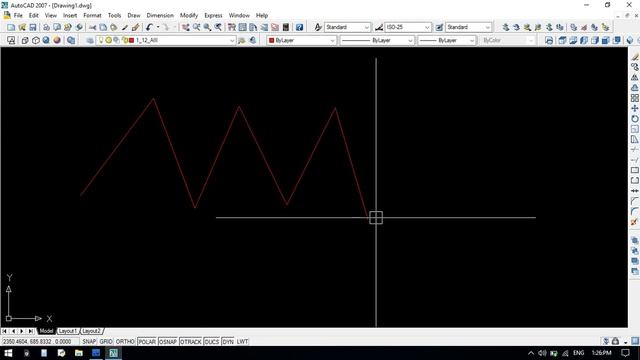Open File Explorer from the taskbar

[x=78, y=353]
